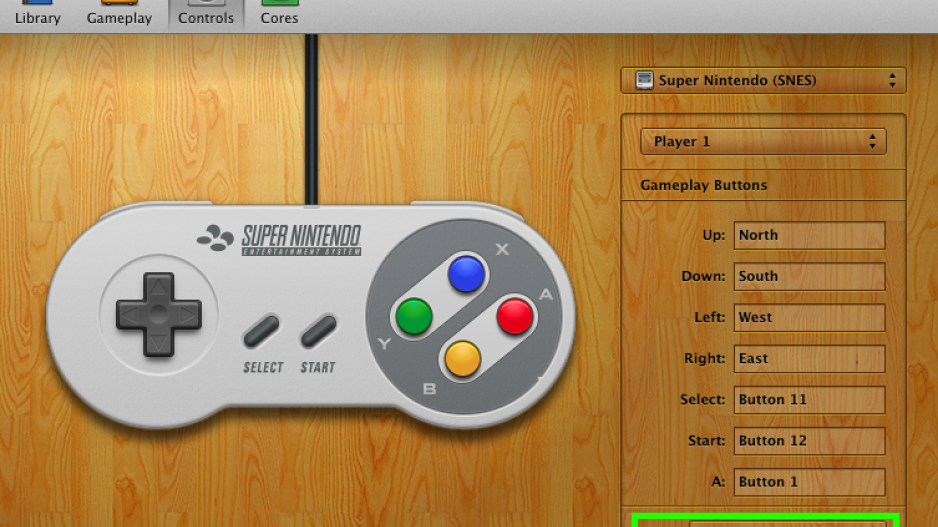This screenshot has height=527, width=938.
Task: Click the D-pad up arrow
Action: pyautogui.click(x=159, y=287)
